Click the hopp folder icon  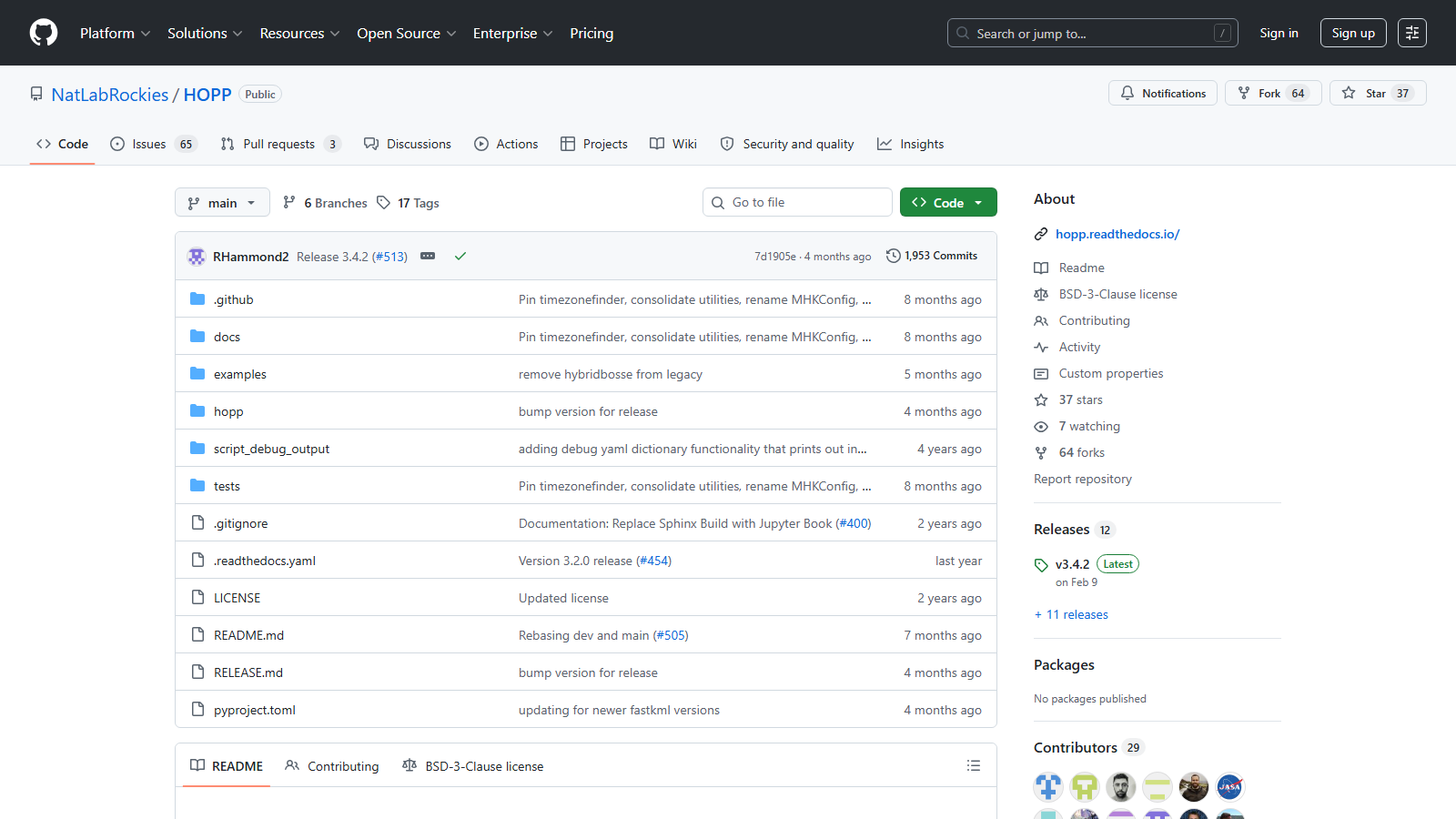click(x=197, y=411)
